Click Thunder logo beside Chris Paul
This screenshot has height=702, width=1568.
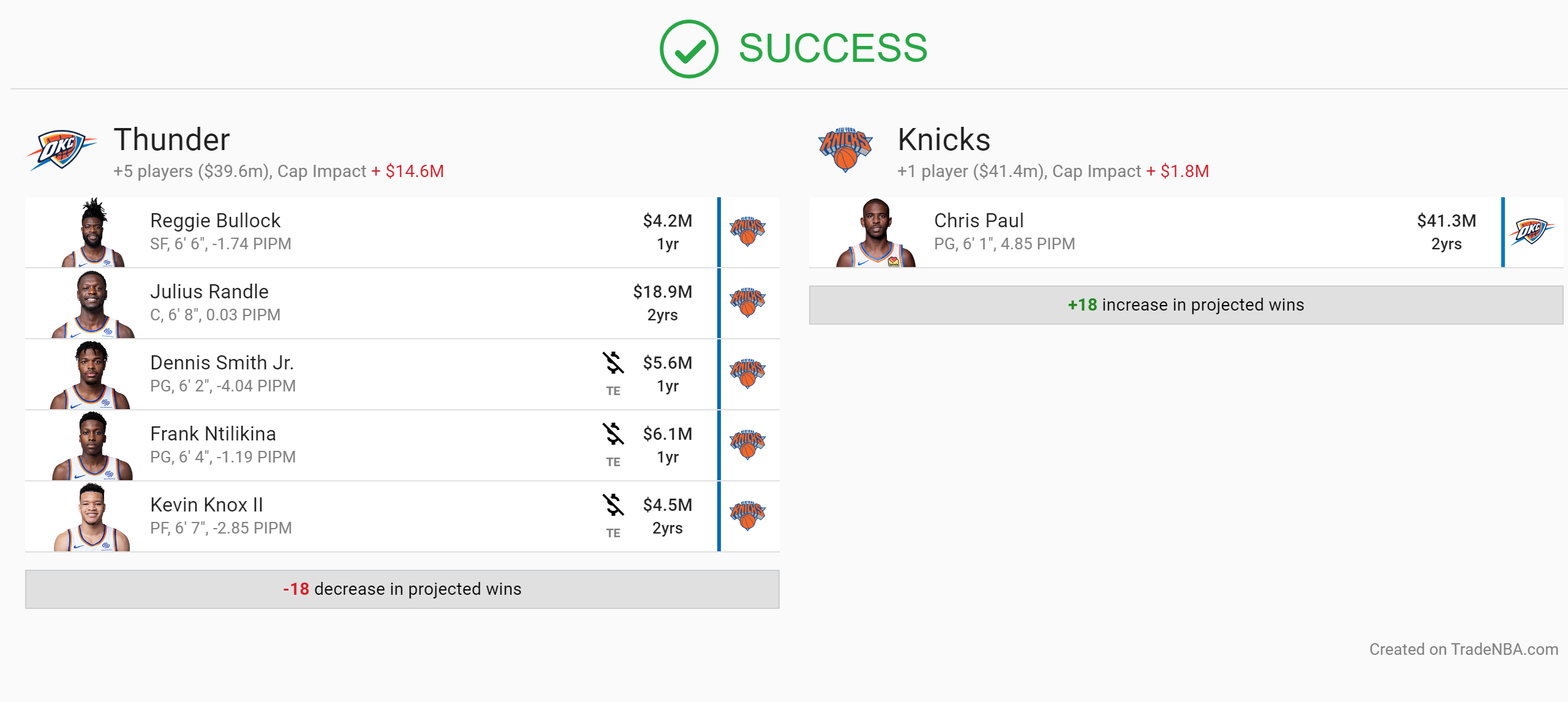1532,232
